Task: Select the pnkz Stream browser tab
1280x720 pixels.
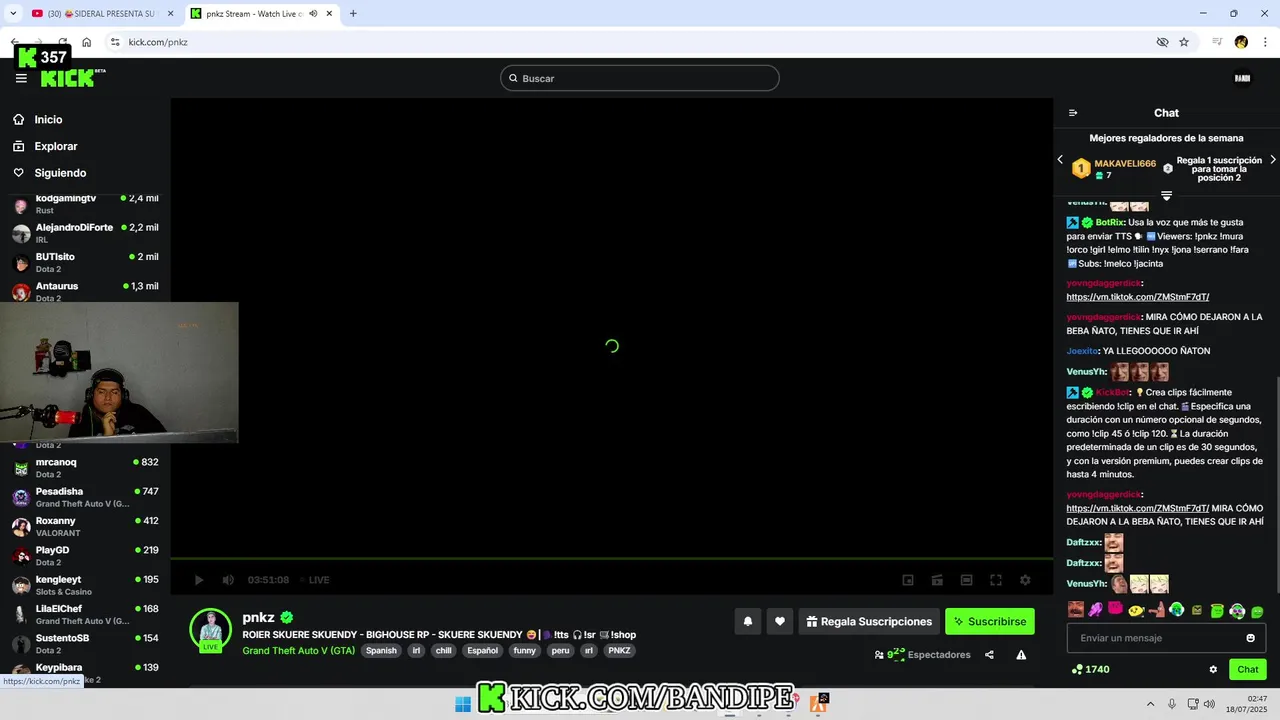Action: 262,14
